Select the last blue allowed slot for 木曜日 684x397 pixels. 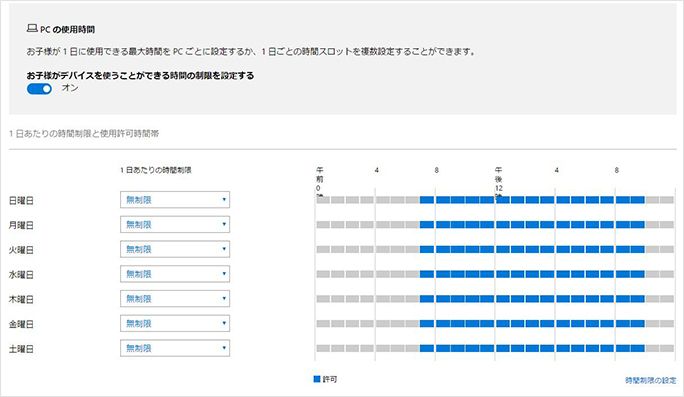(x=637, y=299)
